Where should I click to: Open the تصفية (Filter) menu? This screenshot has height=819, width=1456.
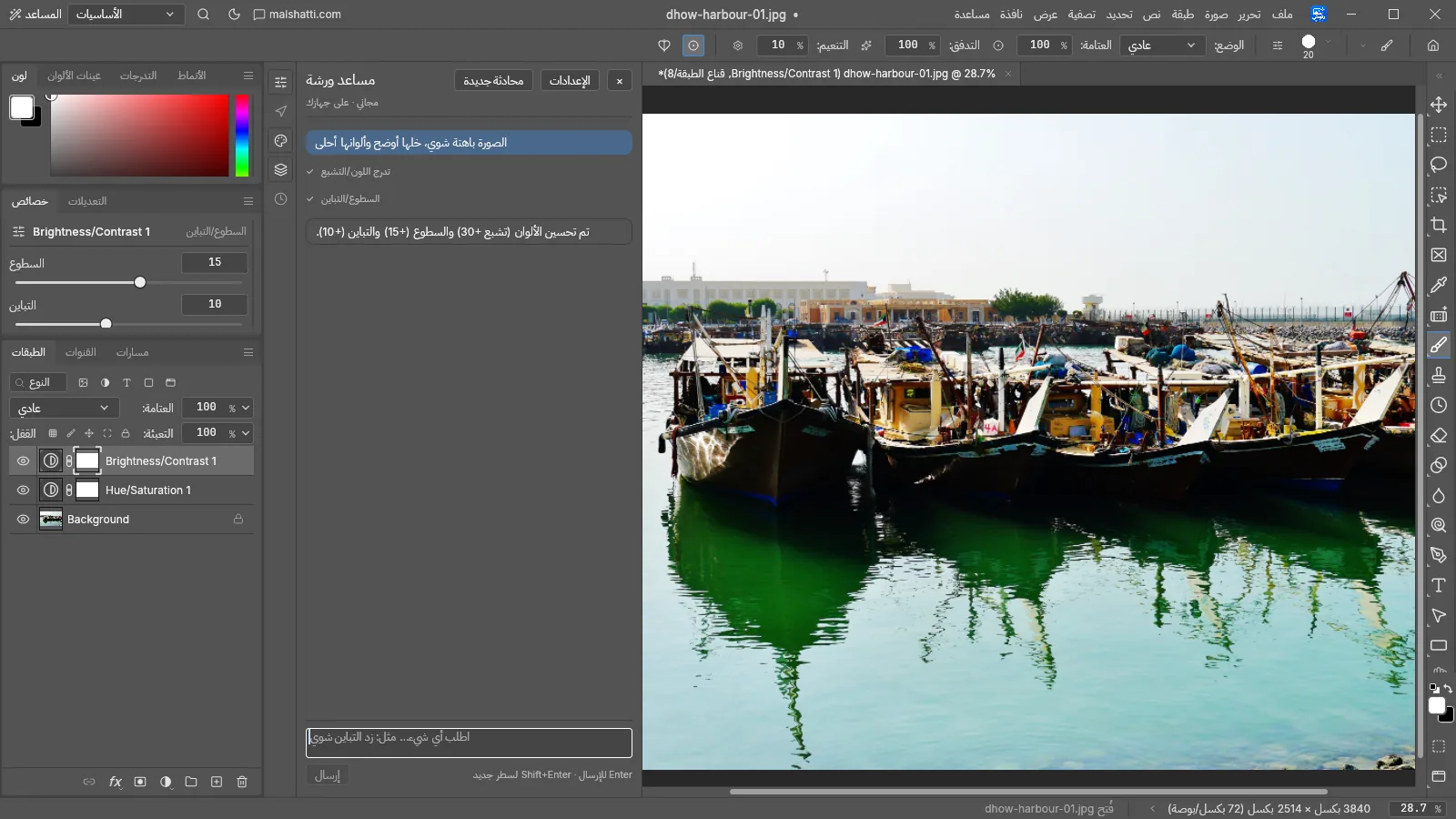(x=1081, y=15)
